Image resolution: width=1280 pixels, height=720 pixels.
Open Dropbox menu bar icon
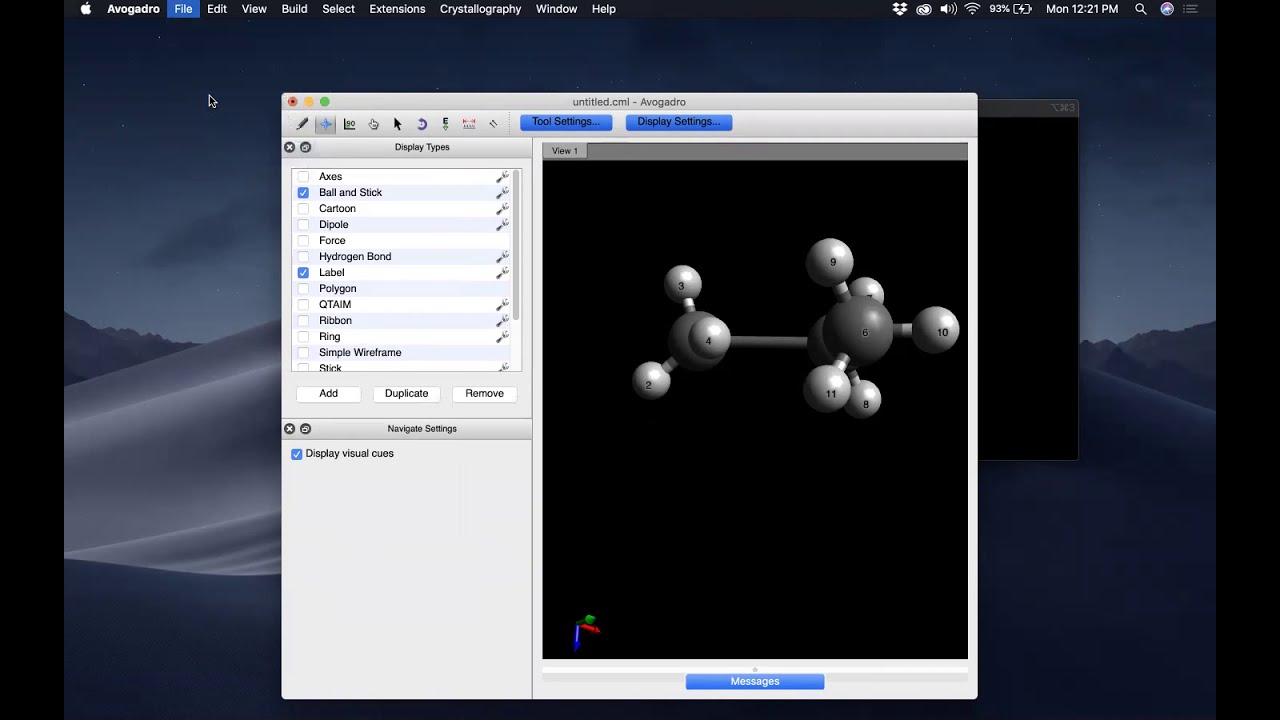tap(900, 9)
